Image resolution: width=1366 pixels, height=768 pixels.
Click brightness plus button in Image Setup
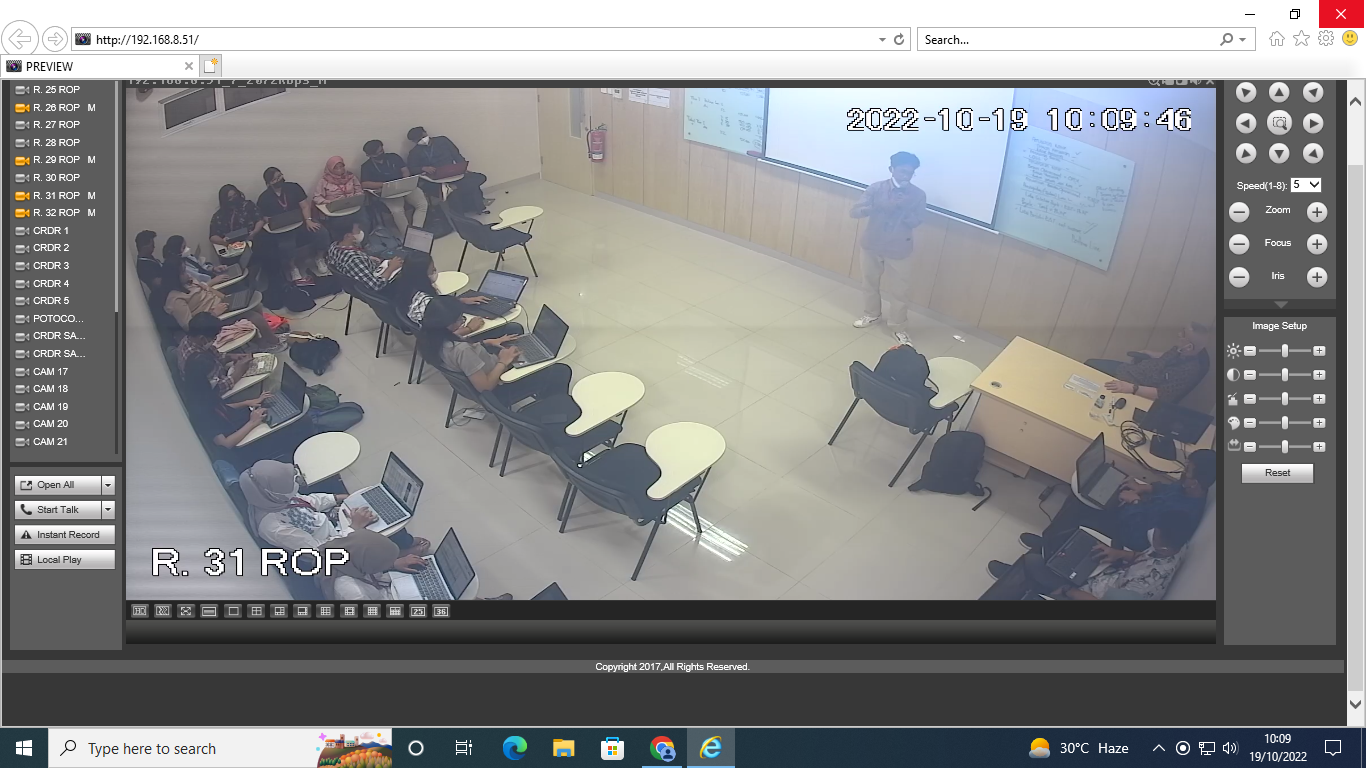click(x=1319, y=351)
